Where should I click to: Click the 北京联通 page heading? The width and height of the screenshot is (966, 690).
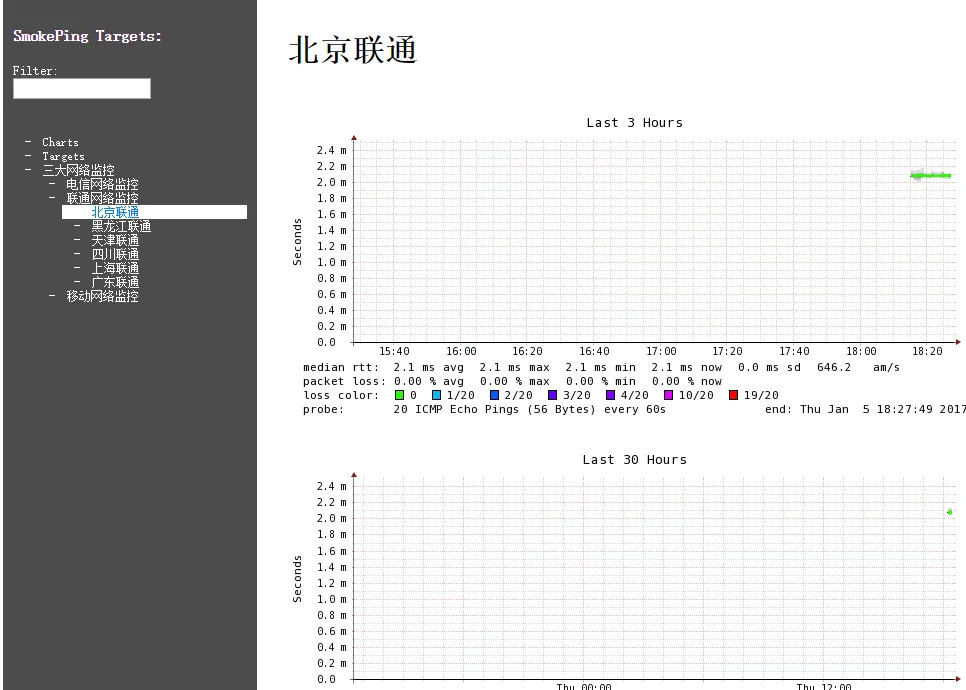pyautogui.click(x=353, y=50)
